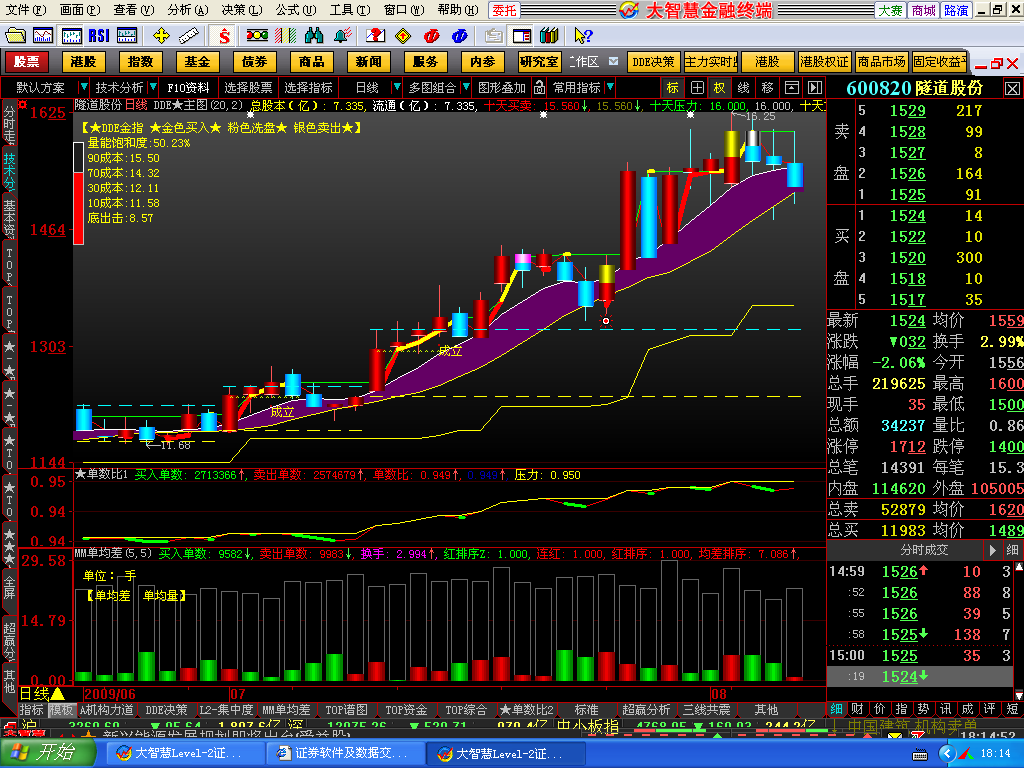Expand the 多图组合 dropdown arrow
The width and height of the screenshot is (1024, 768).
(466, 87)
